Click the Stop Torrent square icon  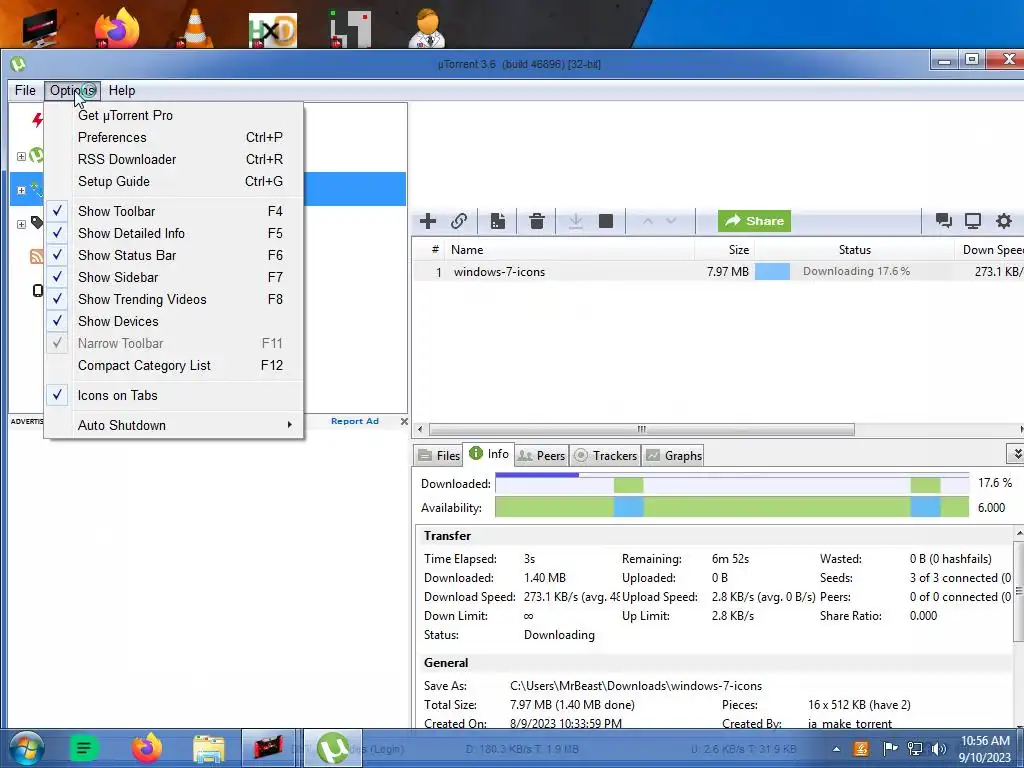[606, 221]
